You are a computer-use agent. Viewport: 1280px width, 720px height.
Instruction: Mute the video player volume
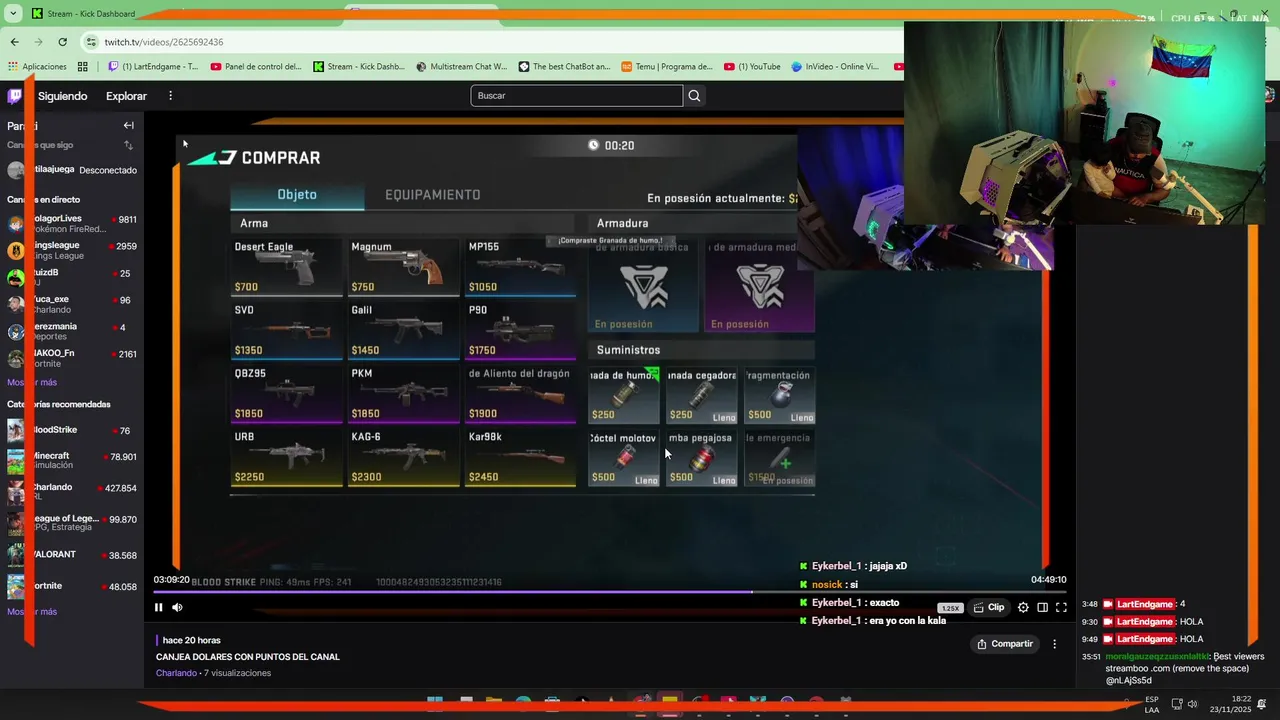point(177,607)
